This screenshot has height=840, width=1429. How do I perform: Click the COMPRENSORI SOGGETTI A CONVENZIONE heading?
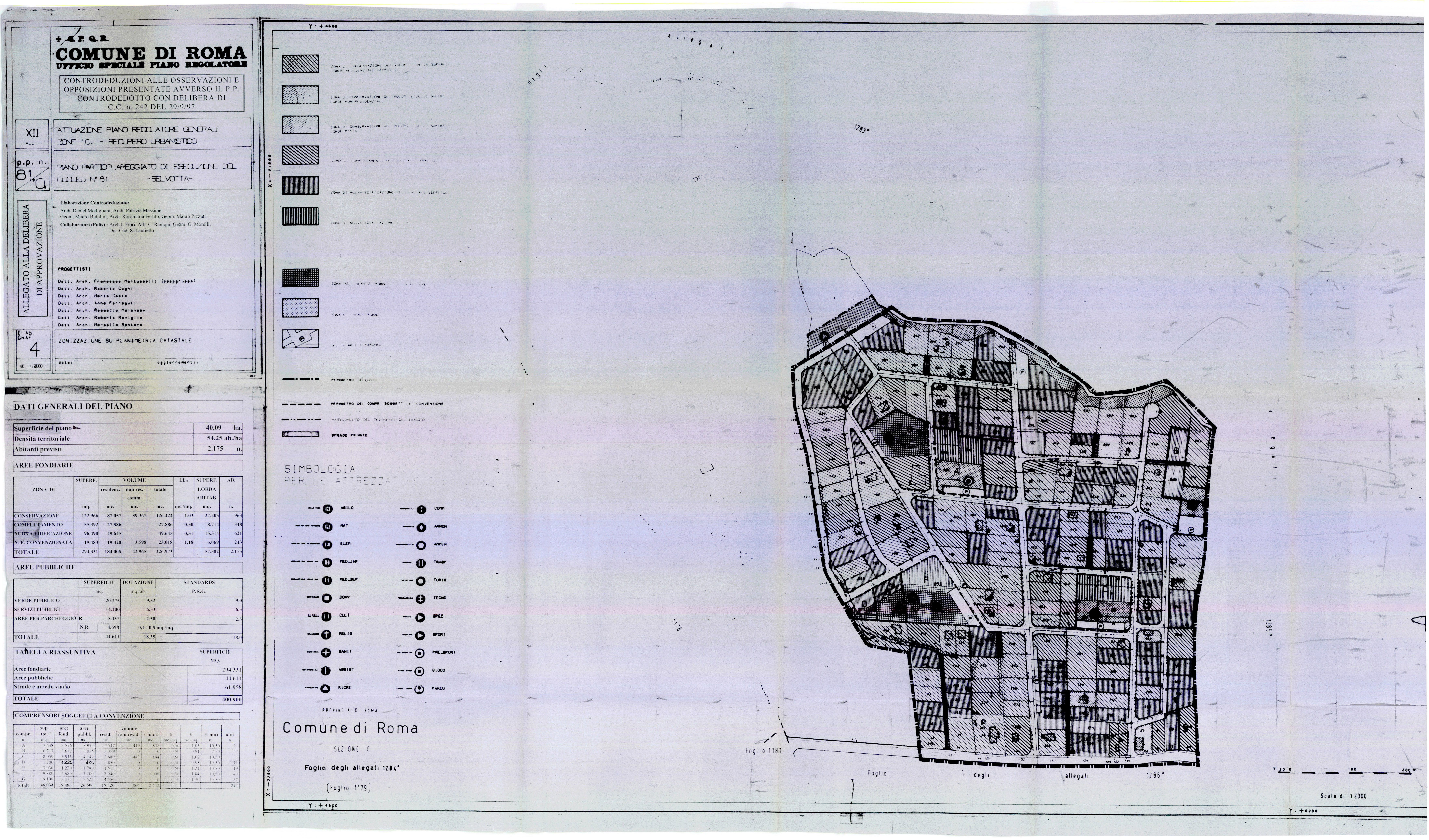pos(79,716)
